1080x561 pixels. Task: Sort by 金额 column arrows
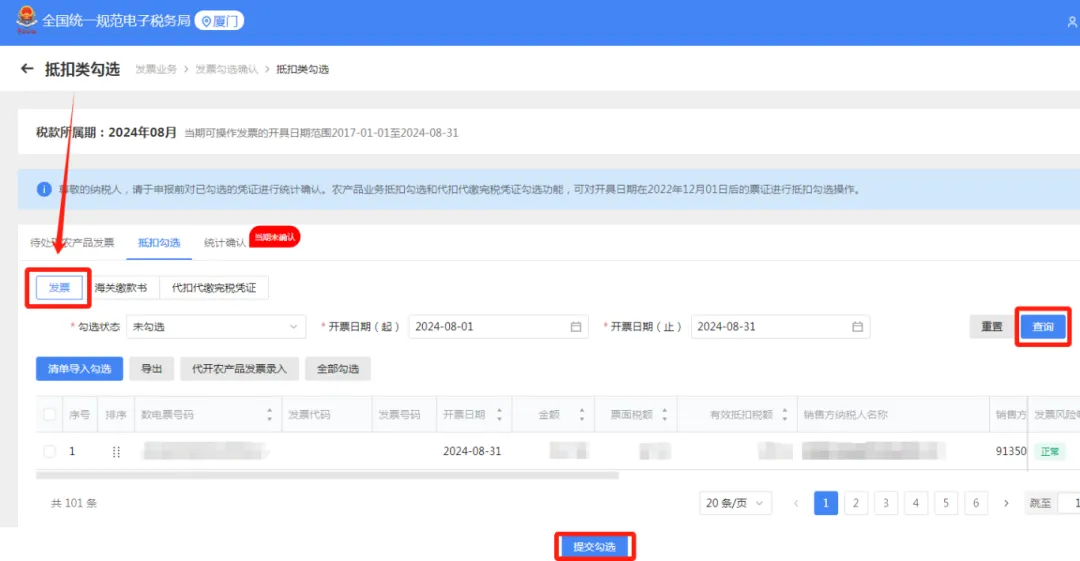(x=582, y=415)
